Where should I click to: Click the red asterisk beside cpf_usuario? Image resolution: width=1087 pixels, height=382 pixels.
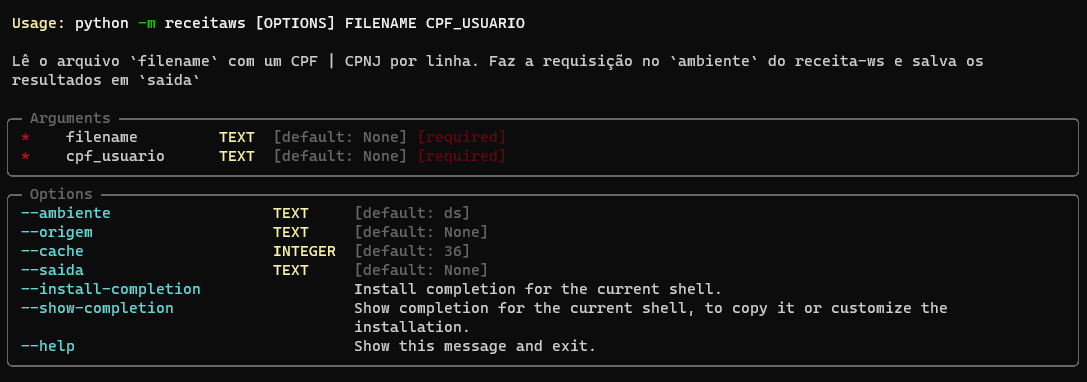pos(25,157)
